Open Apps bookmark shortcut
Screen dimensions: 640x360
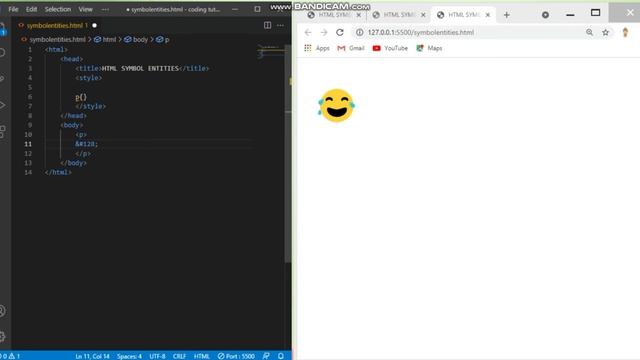point(317,48)
